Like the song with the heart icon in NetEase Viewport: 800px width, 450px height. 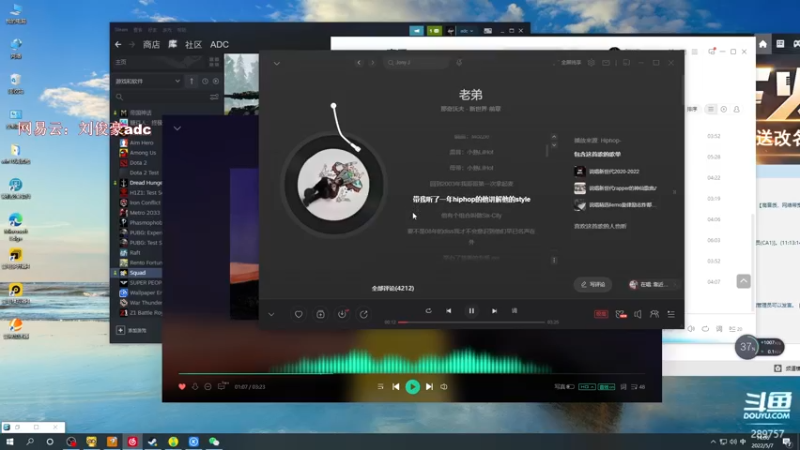point(298,314)
